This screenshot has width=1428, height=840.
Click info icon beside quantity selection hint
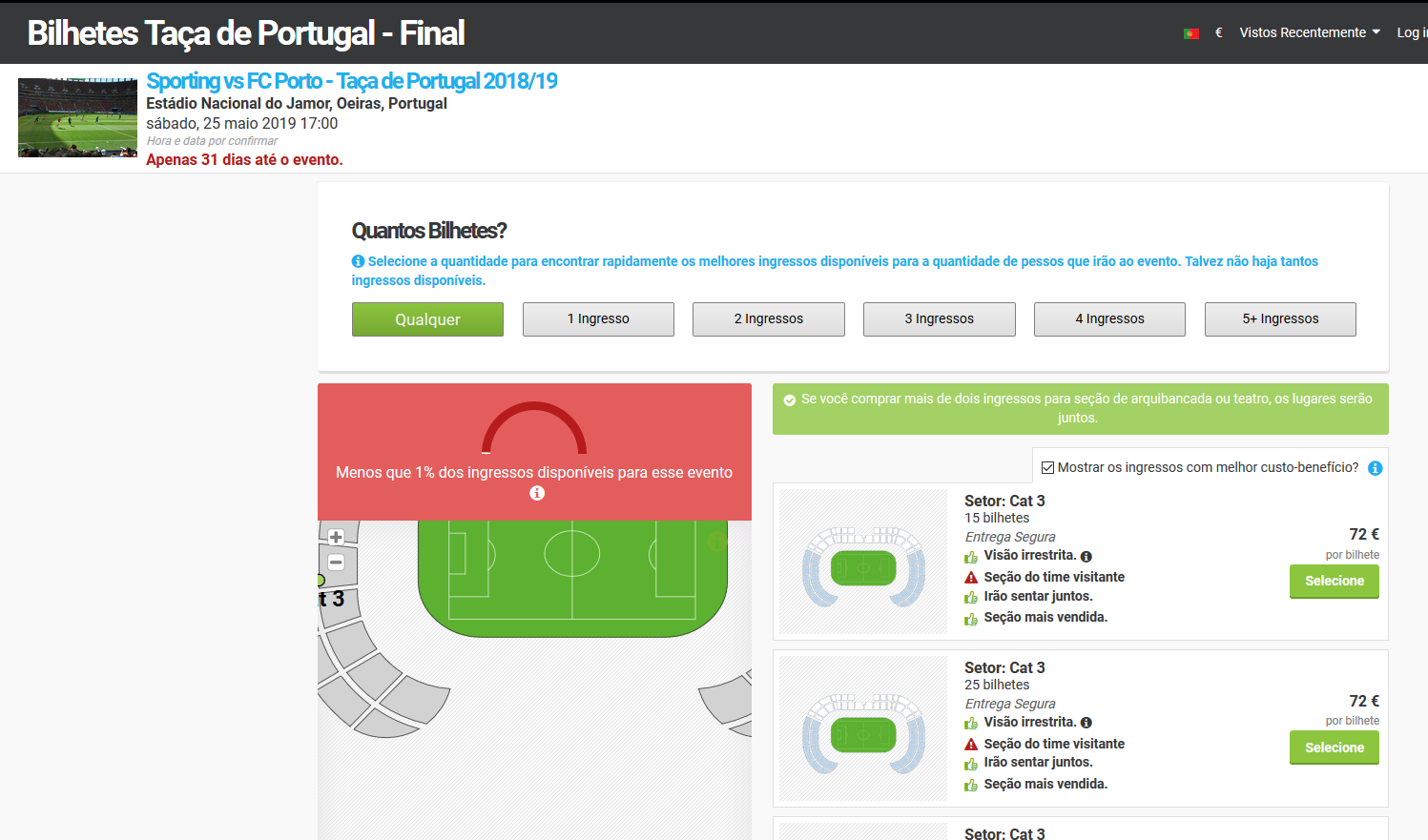pyautogui.click(x=358, y=261)
